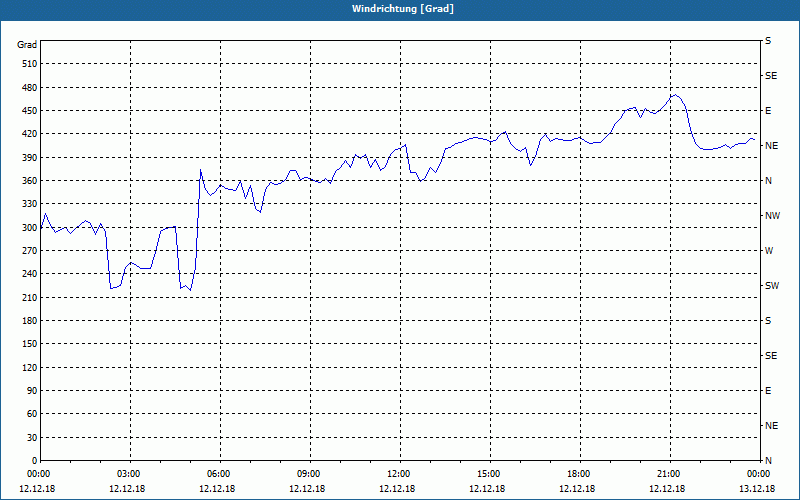Click the 0 value at the degree axis origin
This screenshot has width=800, height=500.
[x=35, y=461]
